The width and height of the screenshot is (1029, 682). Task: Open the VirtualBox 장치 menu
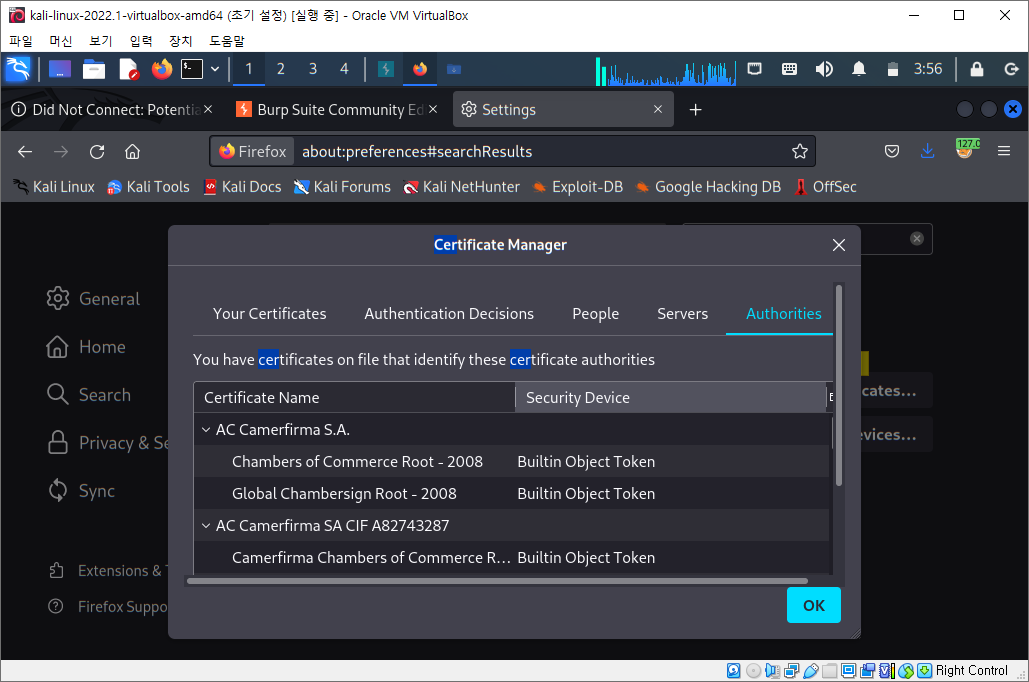tap(180, 41)
